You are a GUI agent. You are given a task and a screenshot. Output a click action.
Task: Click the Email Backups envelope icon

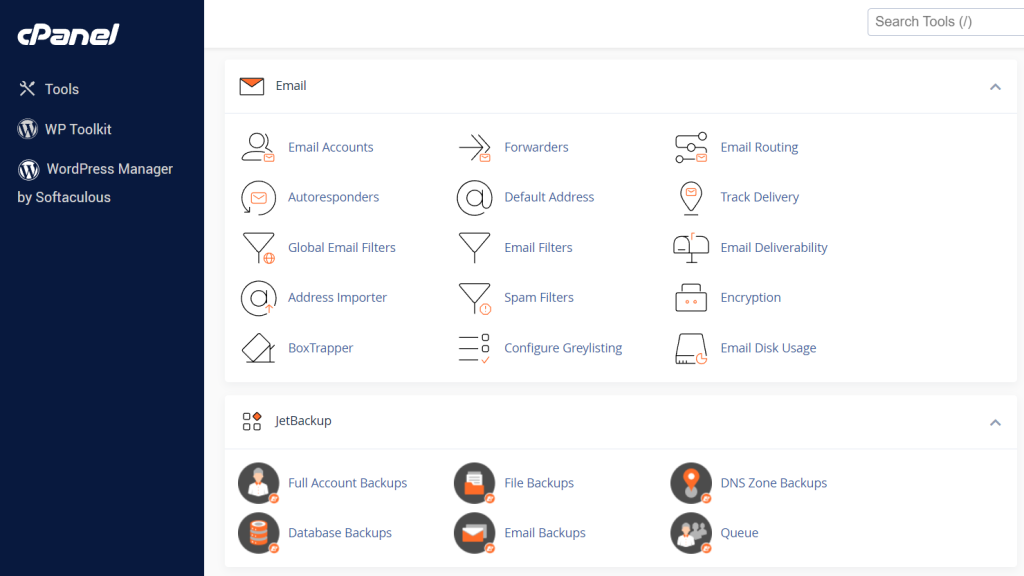point(475,533)
